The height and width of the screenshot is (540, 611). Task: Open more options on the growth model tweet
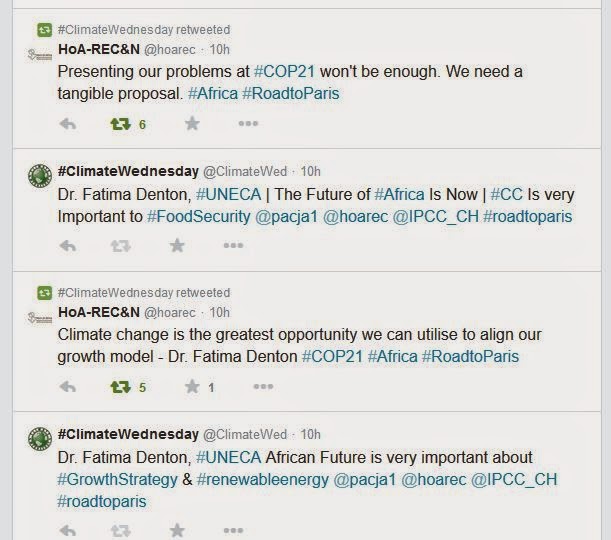[248, 387]
